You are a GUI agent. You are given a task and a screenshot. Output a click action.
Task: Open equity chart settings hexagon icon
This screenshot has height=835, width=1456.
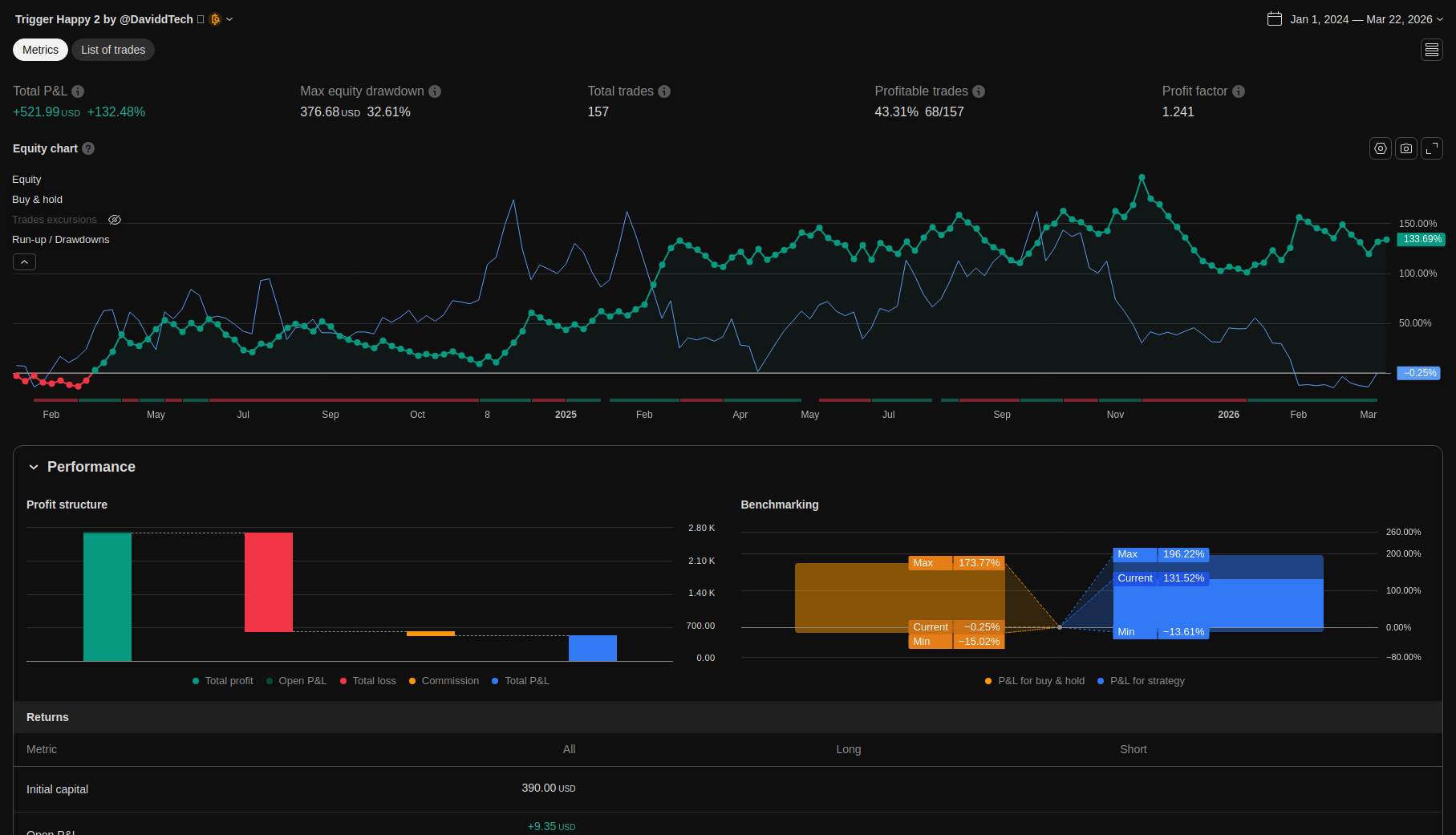[1380, 148]
